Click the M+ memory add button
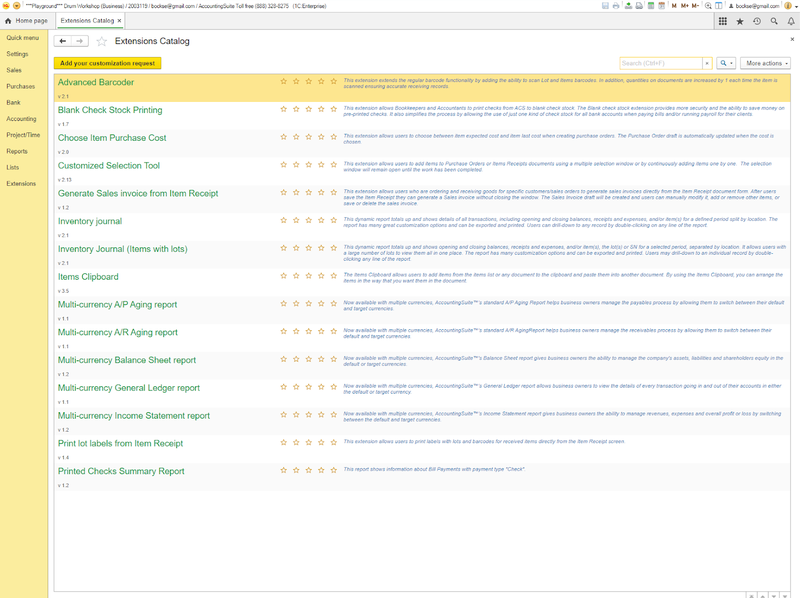This screenshot has height=598, width=800. pyautogui.click(x=685, y=6)
